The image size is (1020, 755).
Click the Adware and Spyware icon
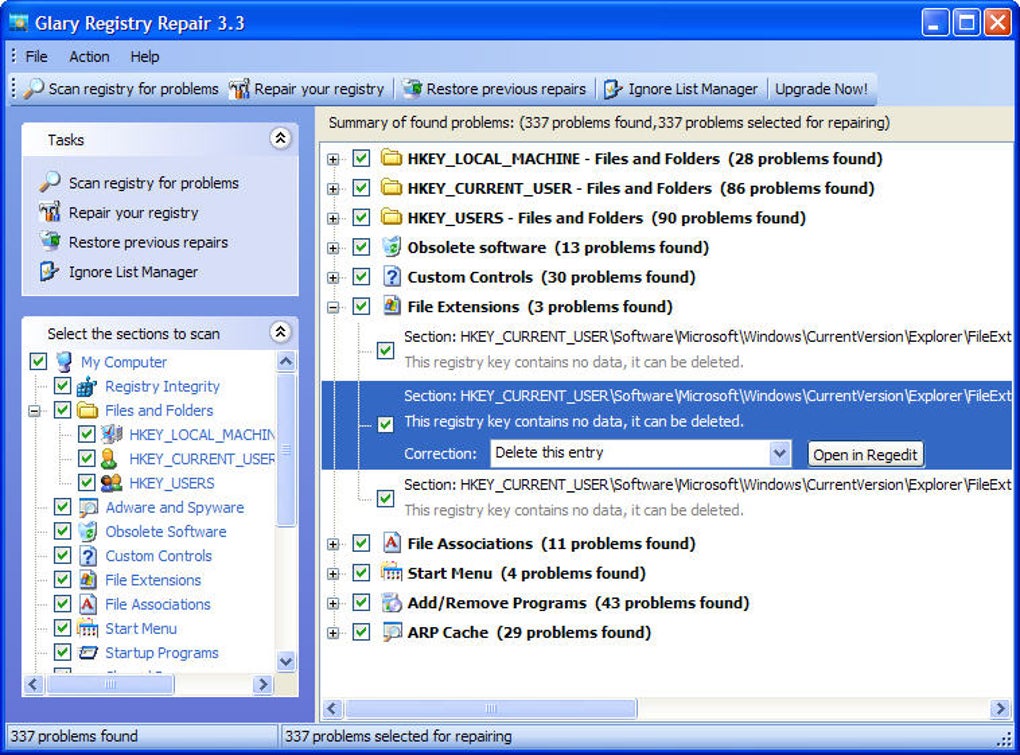click(x=88, y=507)
